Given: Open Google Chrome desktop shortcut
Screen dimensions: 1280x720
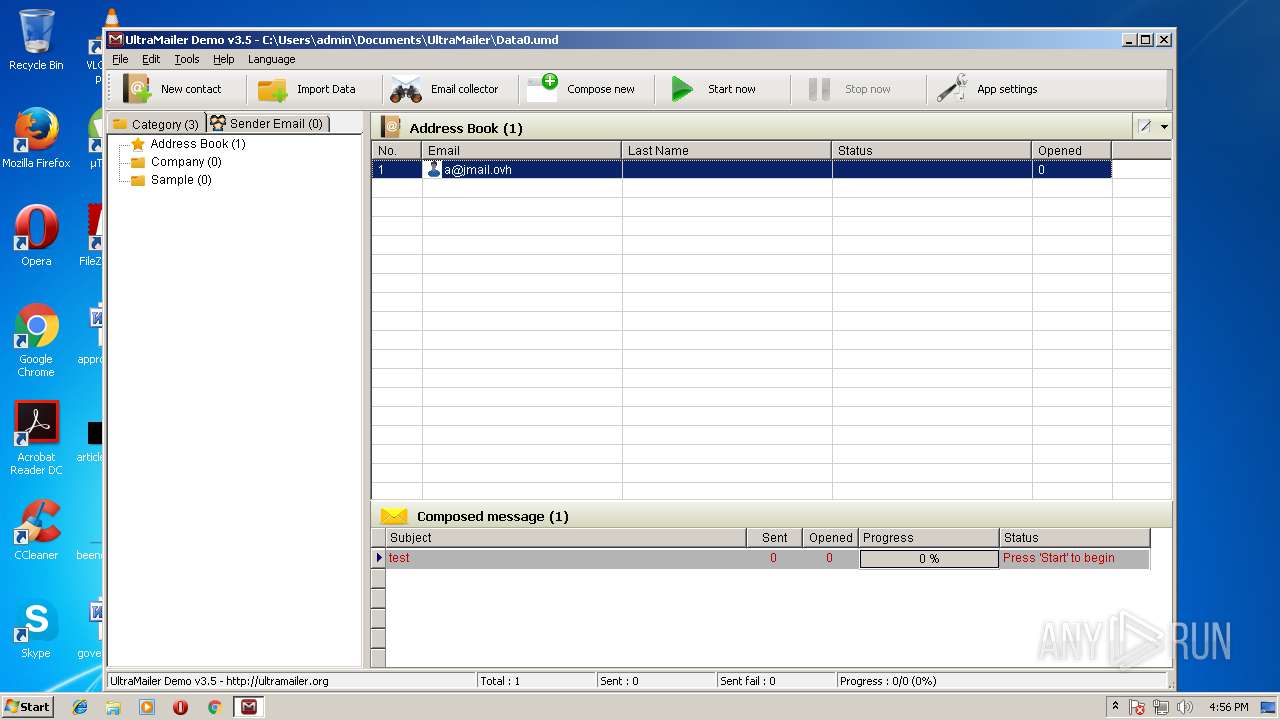Looking at the screenshot, I should coord(36,340).
